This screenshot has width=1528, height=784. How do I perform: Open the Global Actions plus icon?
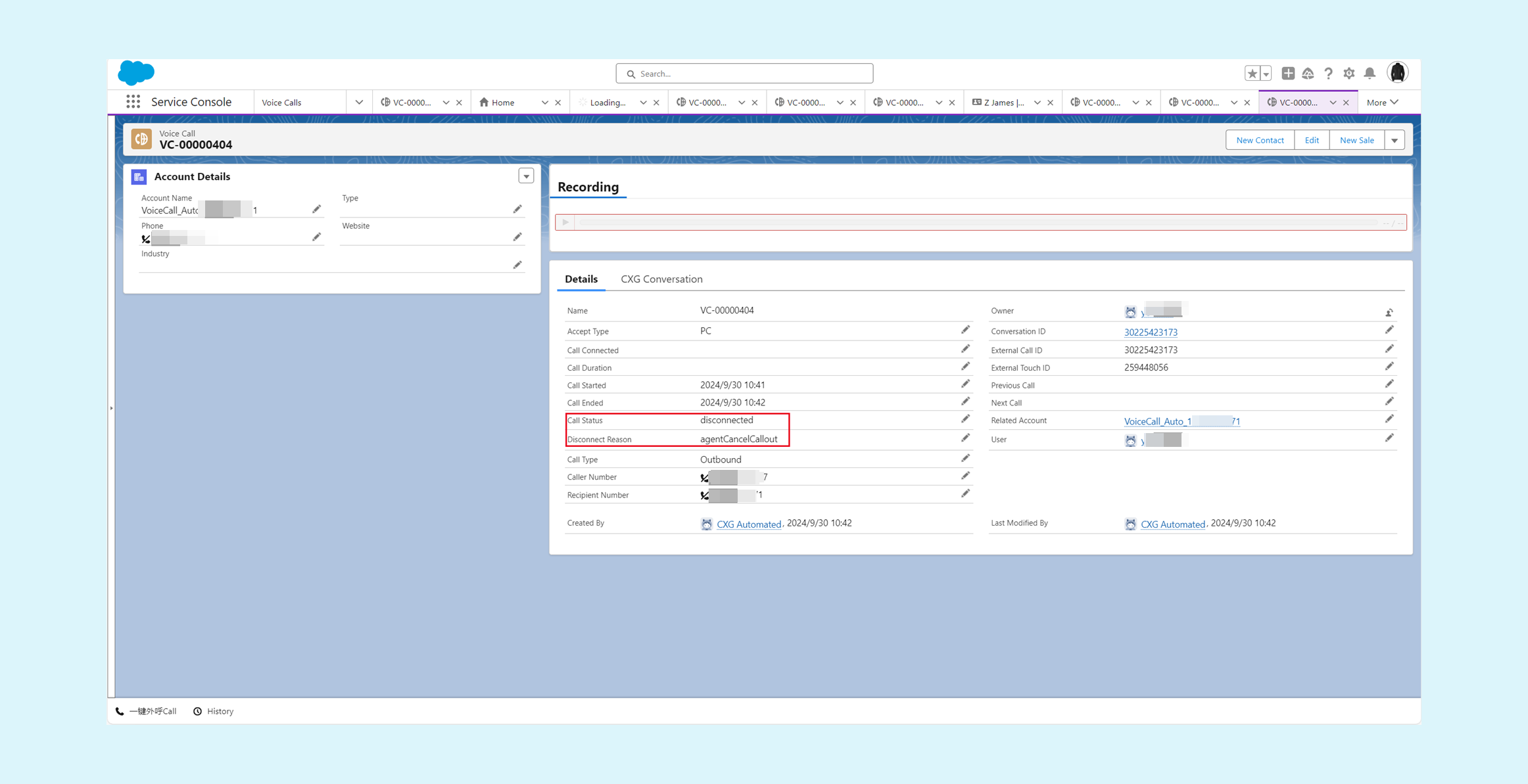1287,74
